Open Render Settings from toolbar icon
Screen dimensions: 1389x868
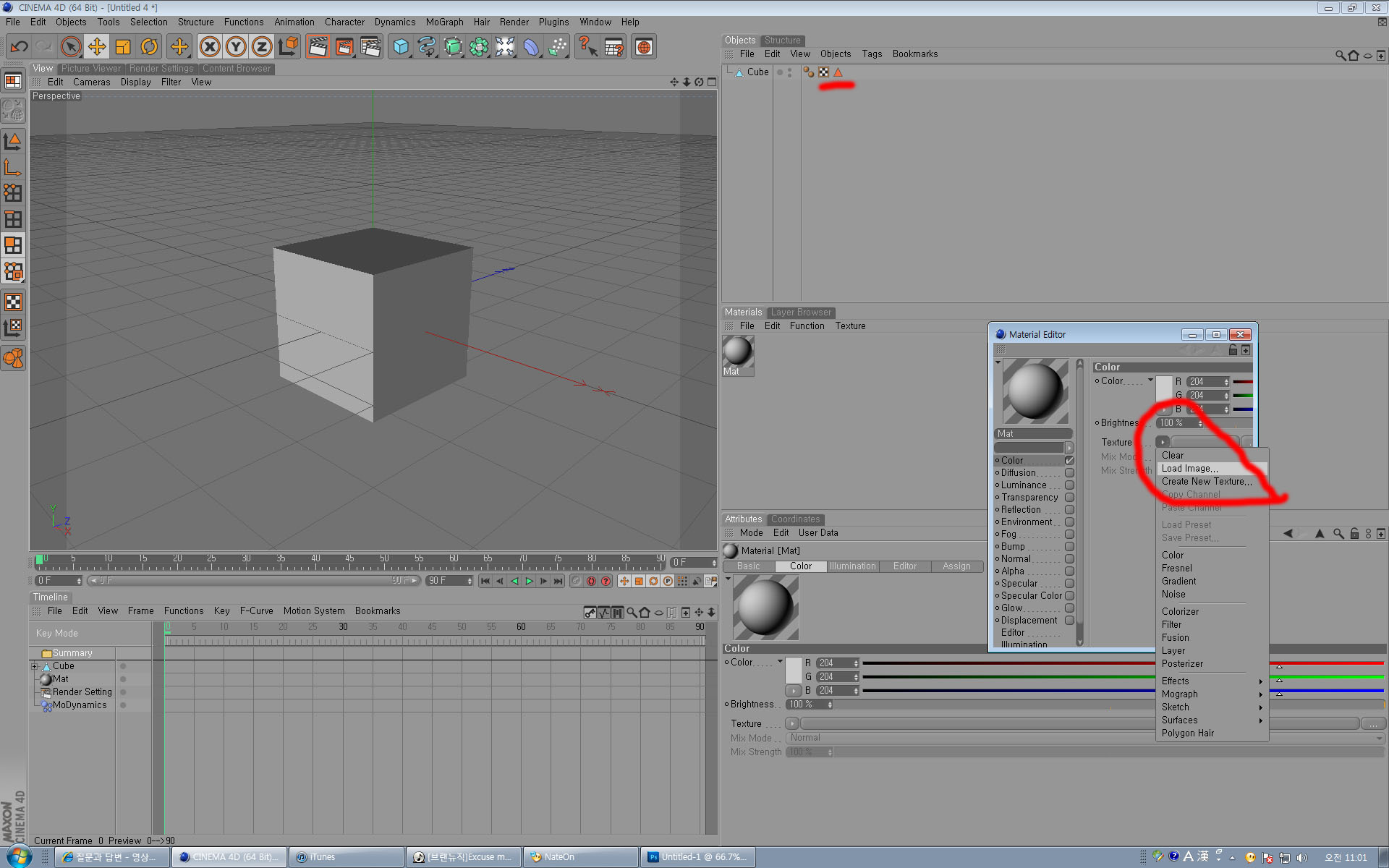pos(370,47)
